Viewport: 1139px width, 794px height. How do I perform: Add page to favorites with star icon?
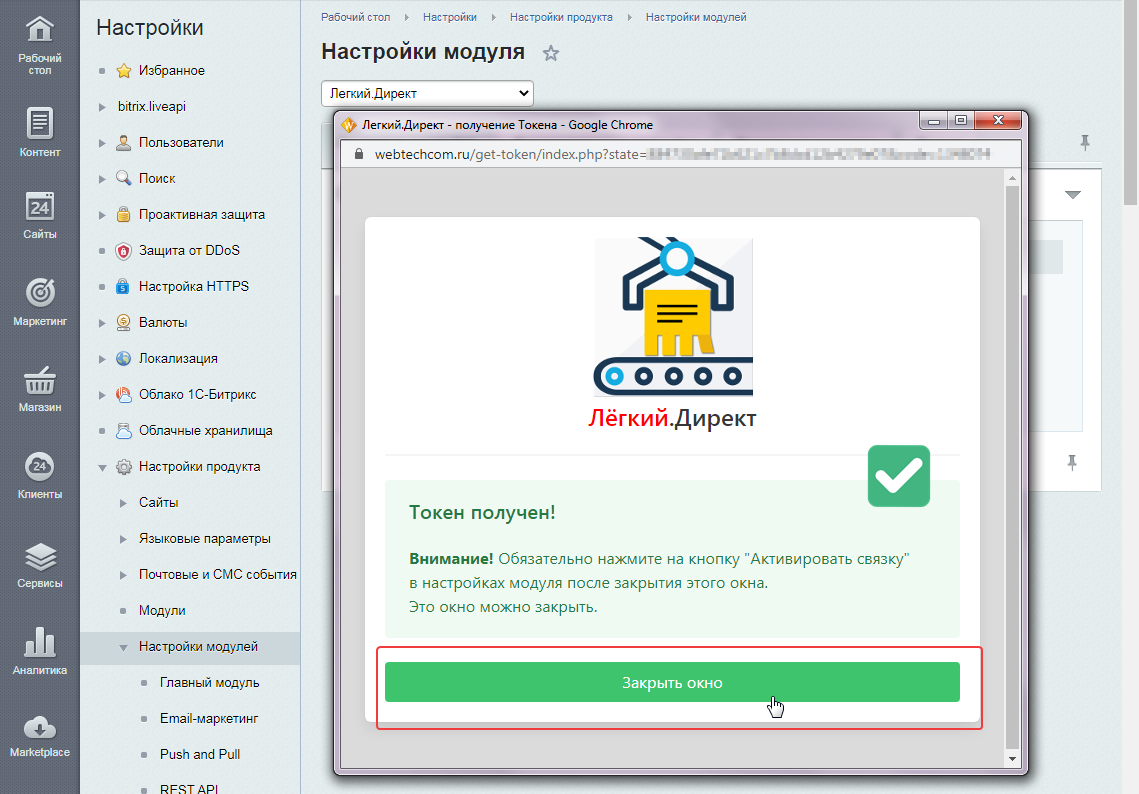551,53
